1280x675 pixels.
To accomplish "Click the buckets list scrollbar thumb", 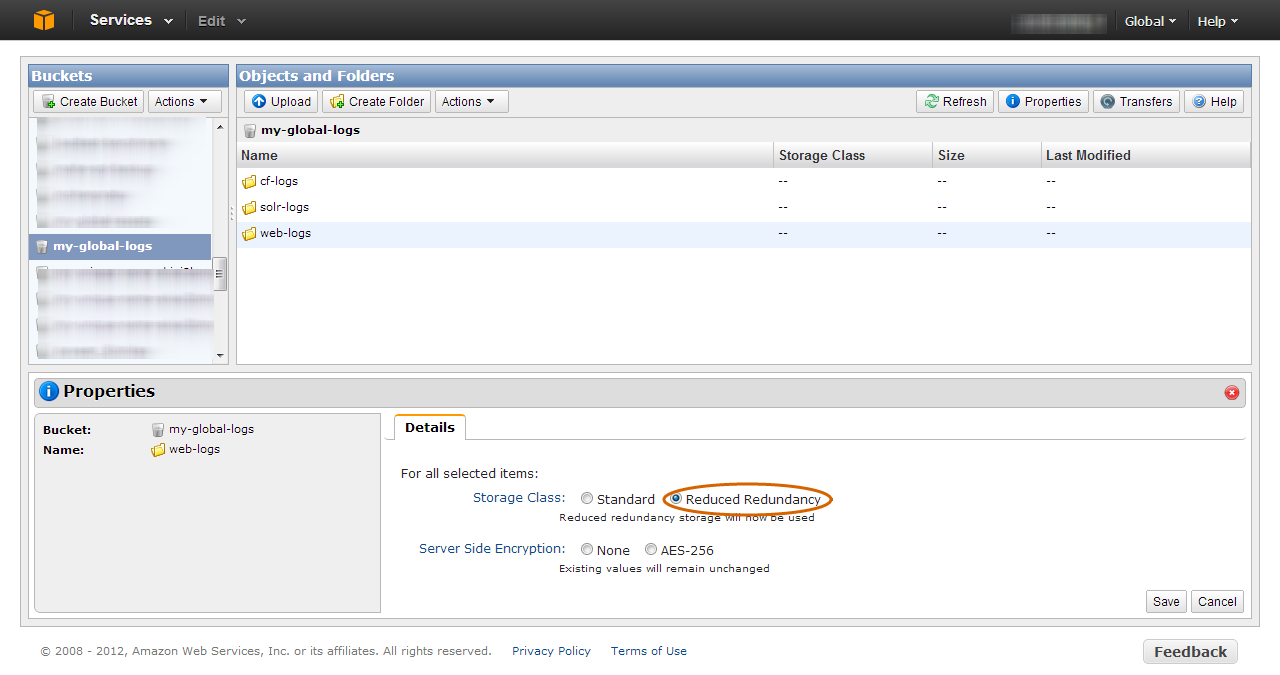I will (220, 273).
